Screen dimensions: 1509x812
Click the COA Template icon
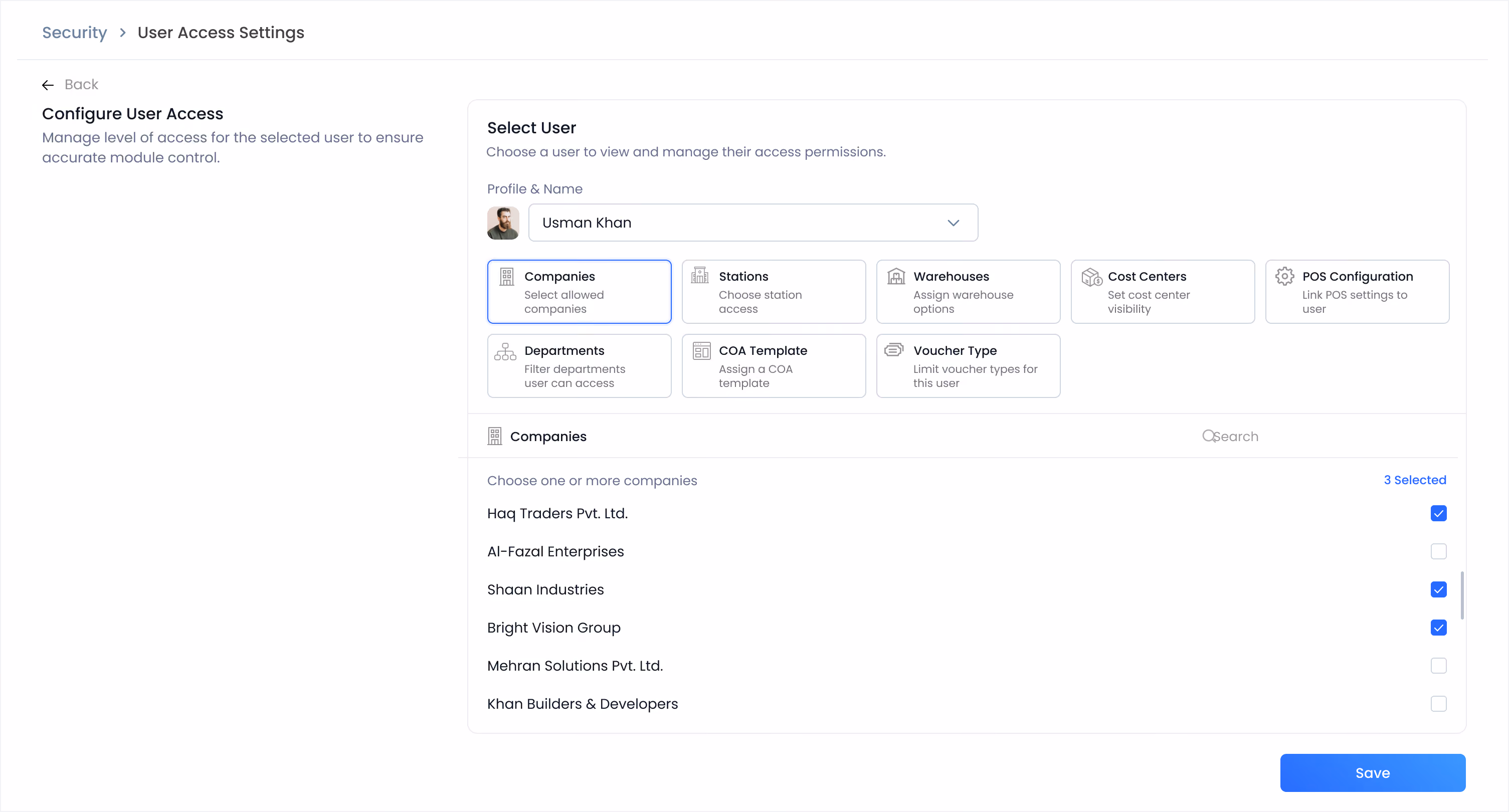tap(701, 350)
